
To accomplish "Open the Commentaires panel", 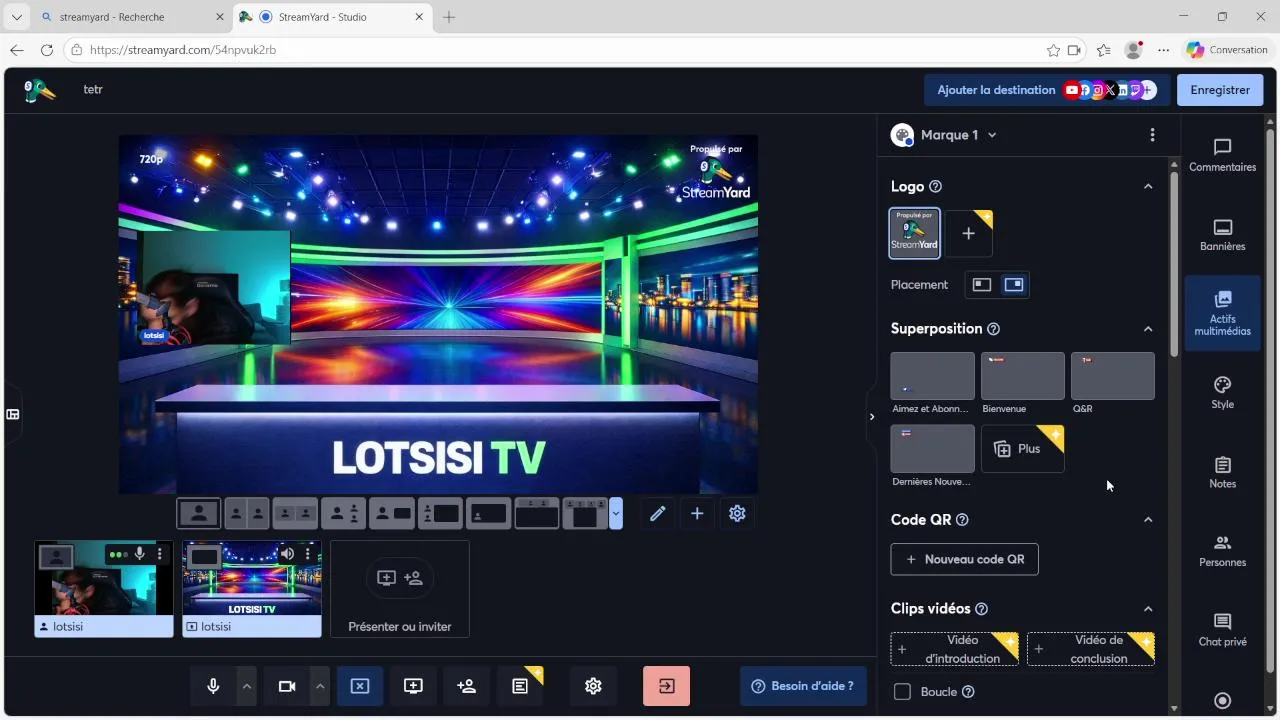I will coord(1222,155).
